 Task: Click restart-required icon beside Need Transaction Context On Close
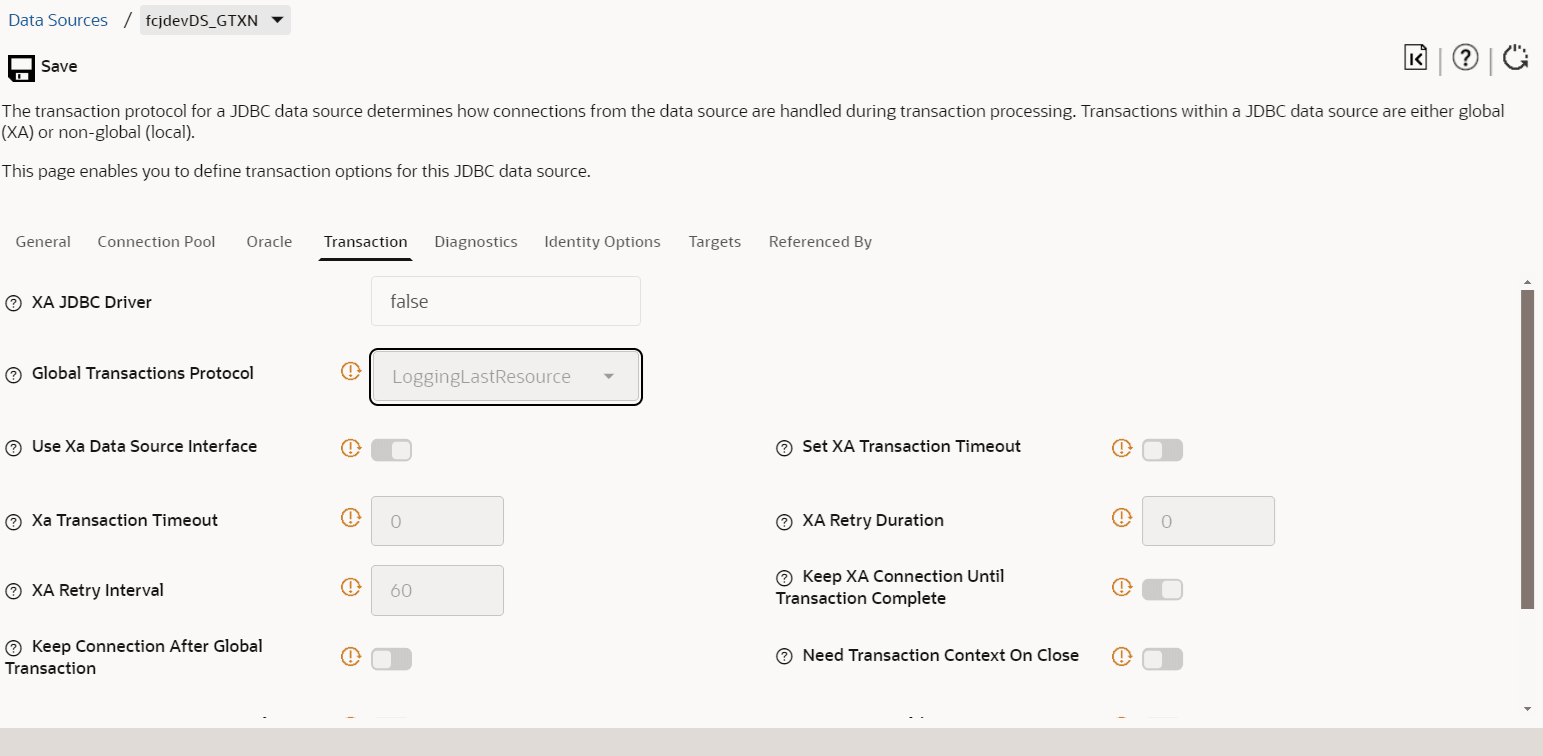1122,657
